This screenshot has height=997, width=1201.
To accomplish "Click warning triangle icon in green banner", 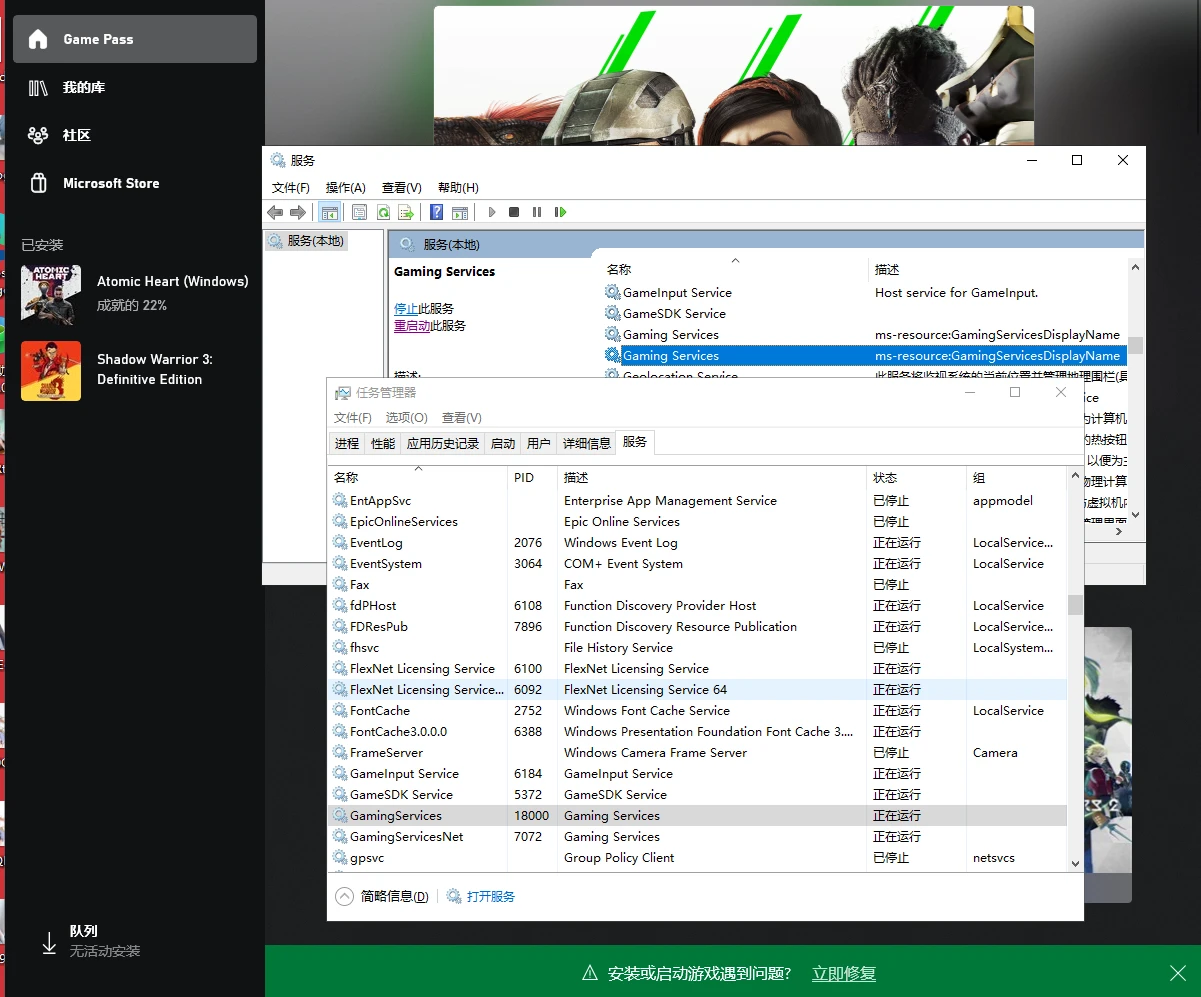I will point(590,973).
